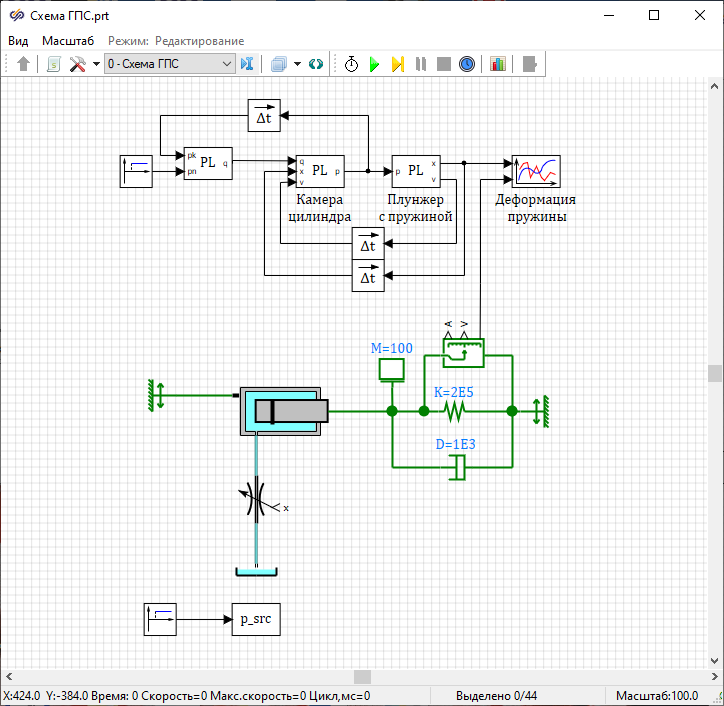Open the script page icon in toolbar
The width and height of the screenshot is (724, 706).
pos(53,64)
